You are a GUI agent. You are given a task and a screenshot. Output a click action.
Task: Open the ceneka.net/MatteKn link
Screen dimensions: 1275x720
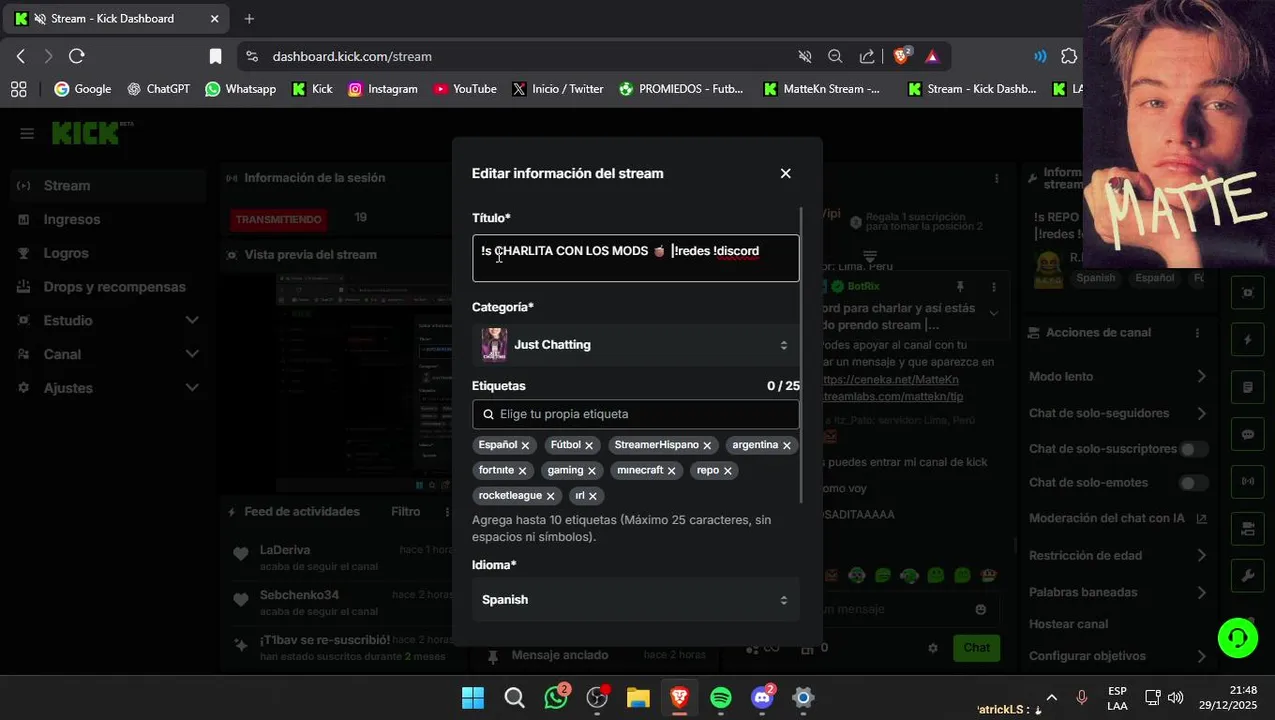point(891,379)
